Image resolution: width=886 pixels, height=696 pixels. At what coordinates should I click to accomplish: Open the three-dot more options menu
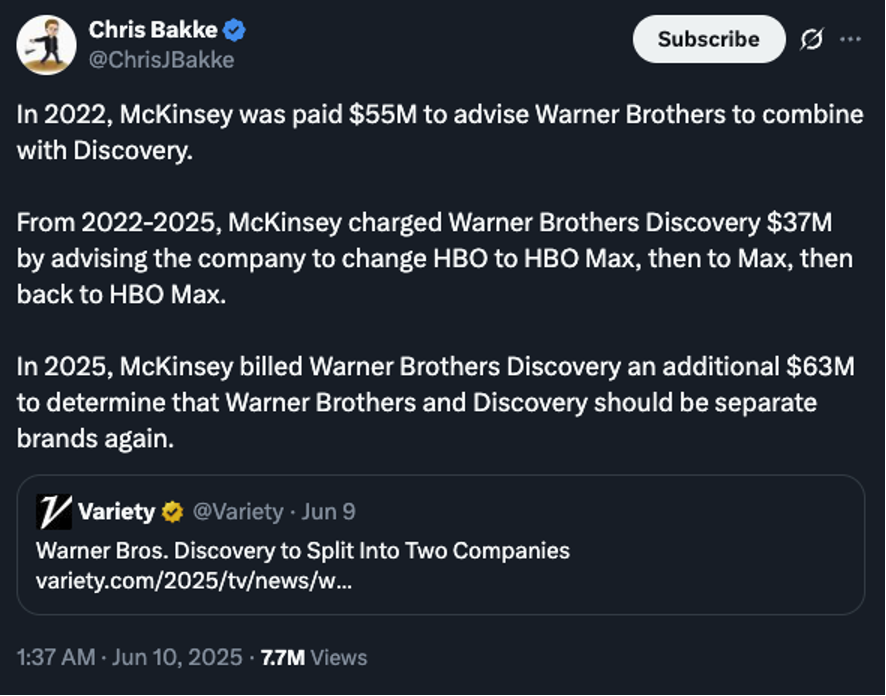point(850,39)
